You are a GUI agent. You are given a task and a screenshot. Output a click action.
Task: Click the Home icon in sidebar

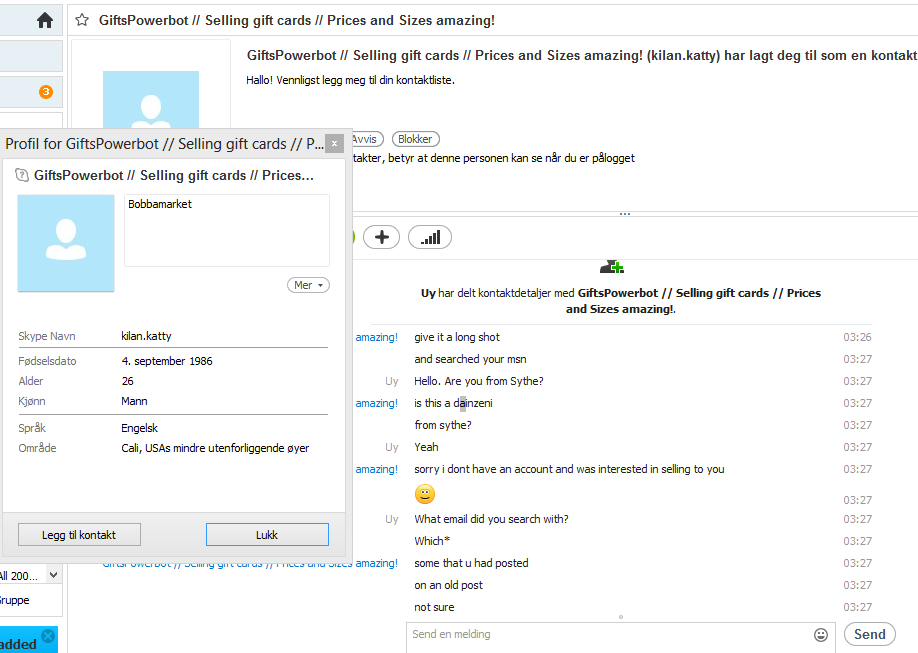(44, 20)
